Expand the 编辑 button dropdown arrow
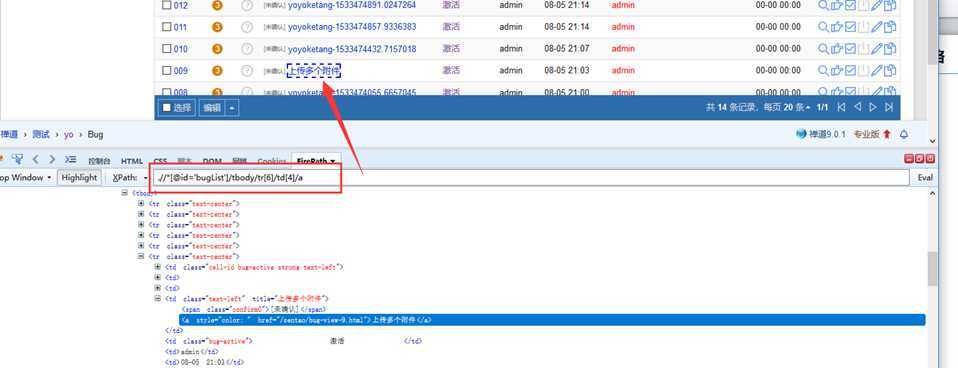 coord(232,108)
